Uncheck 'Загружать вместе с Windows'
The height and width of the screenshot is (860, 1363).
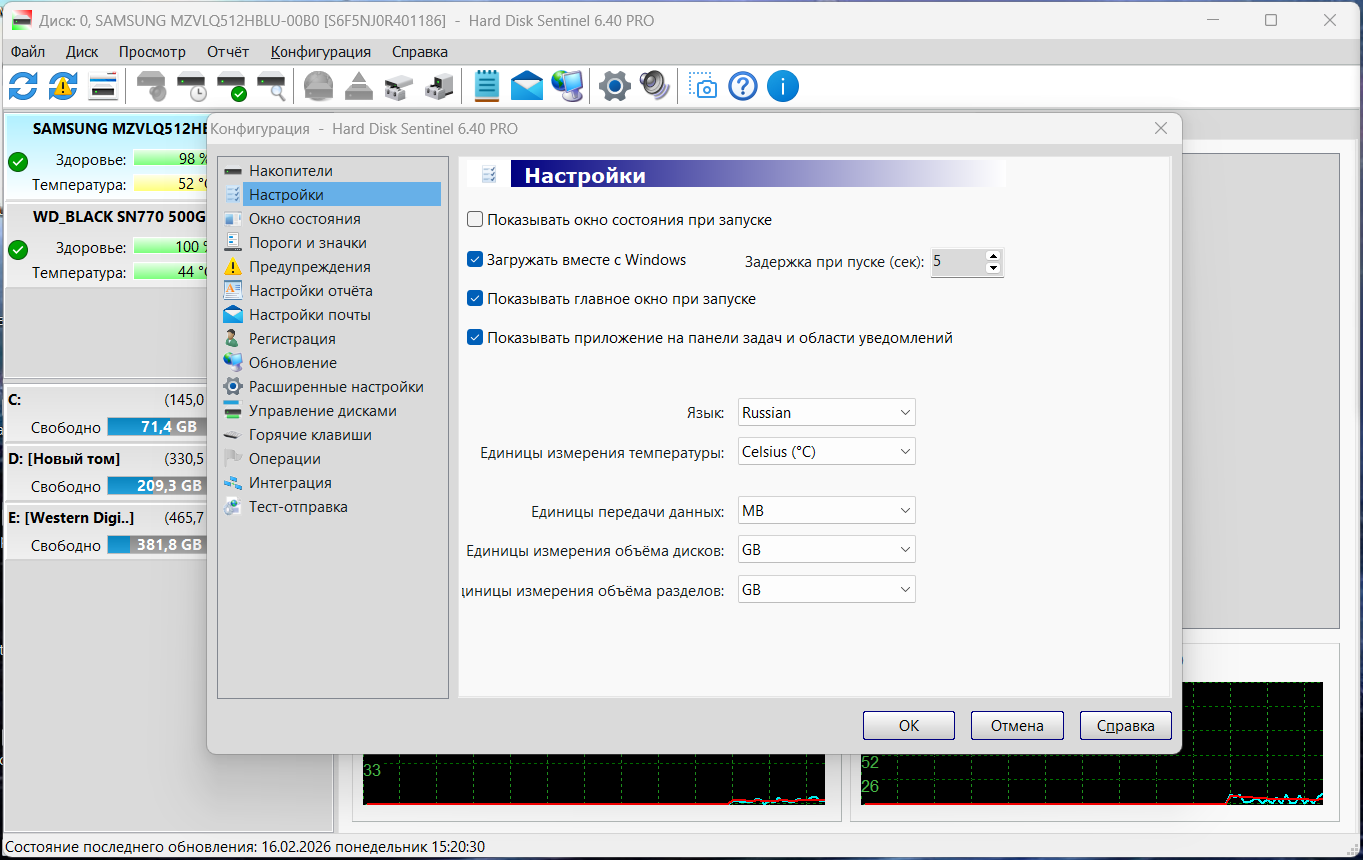476,260
